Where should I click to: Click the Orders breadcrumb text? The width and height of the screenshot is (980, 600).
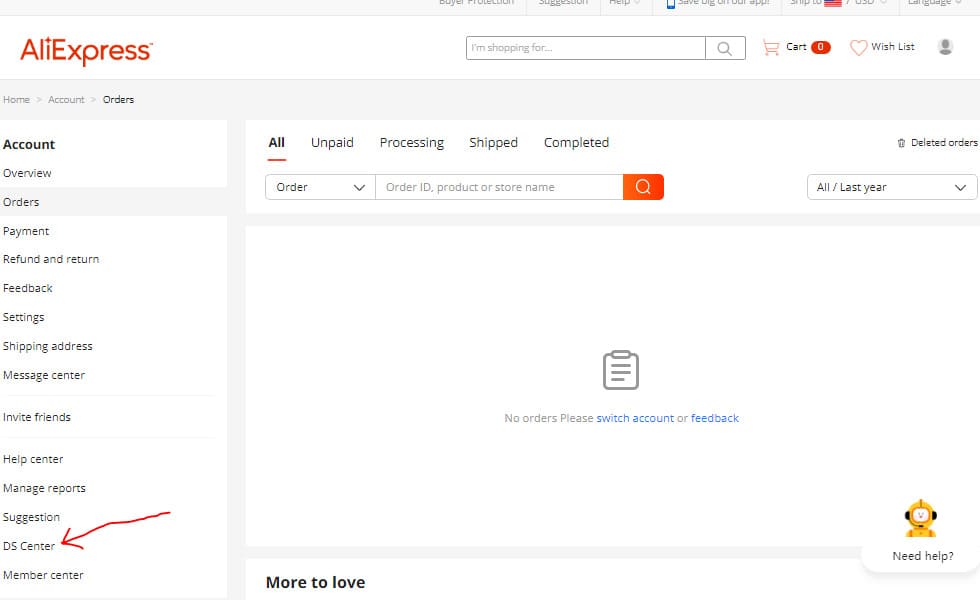tap(118, 99)
